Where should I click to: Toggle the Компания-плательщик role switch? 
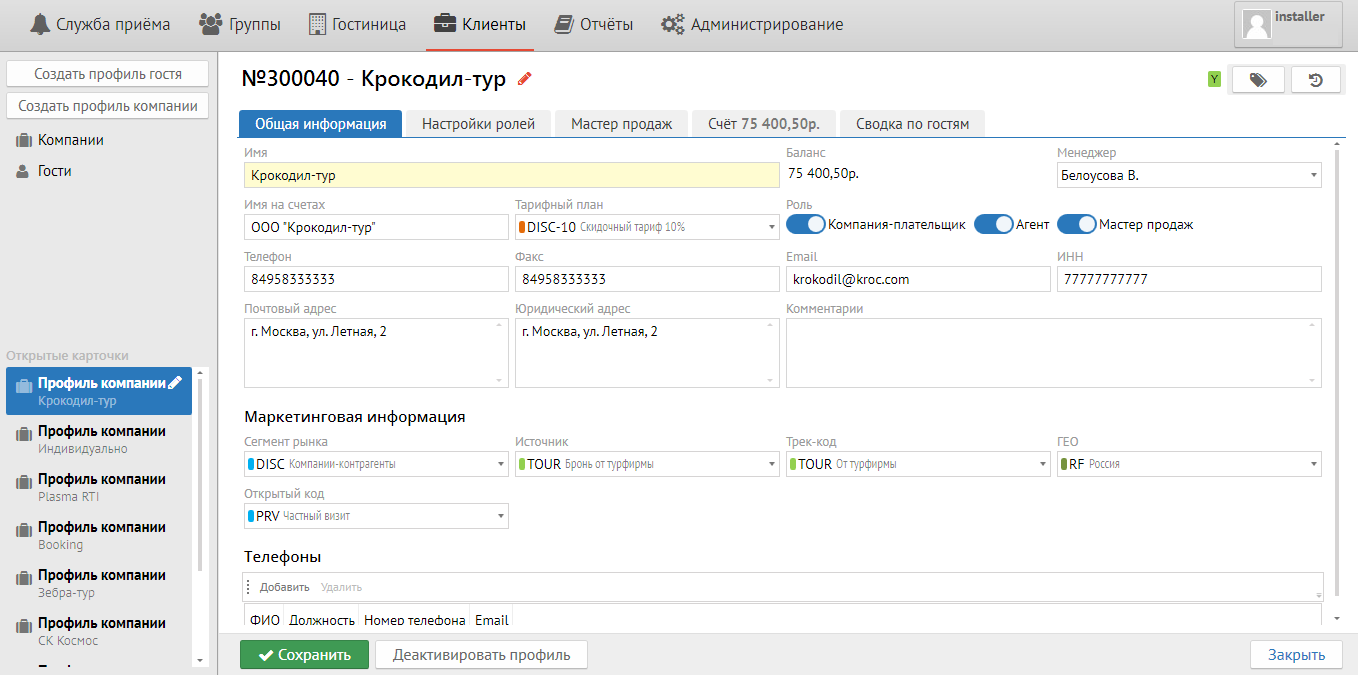806,225
